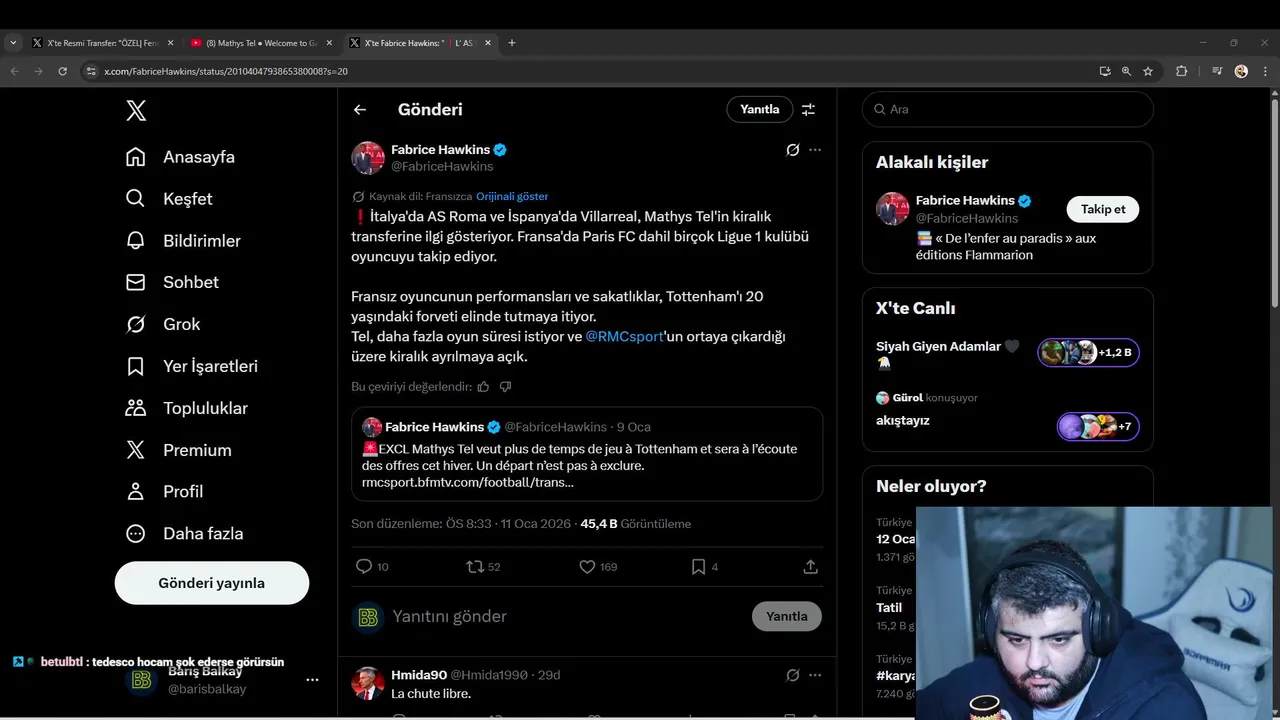This screenshot has width=1280, height=720.
Task: Open Profil page
Action: click(164, 491)
